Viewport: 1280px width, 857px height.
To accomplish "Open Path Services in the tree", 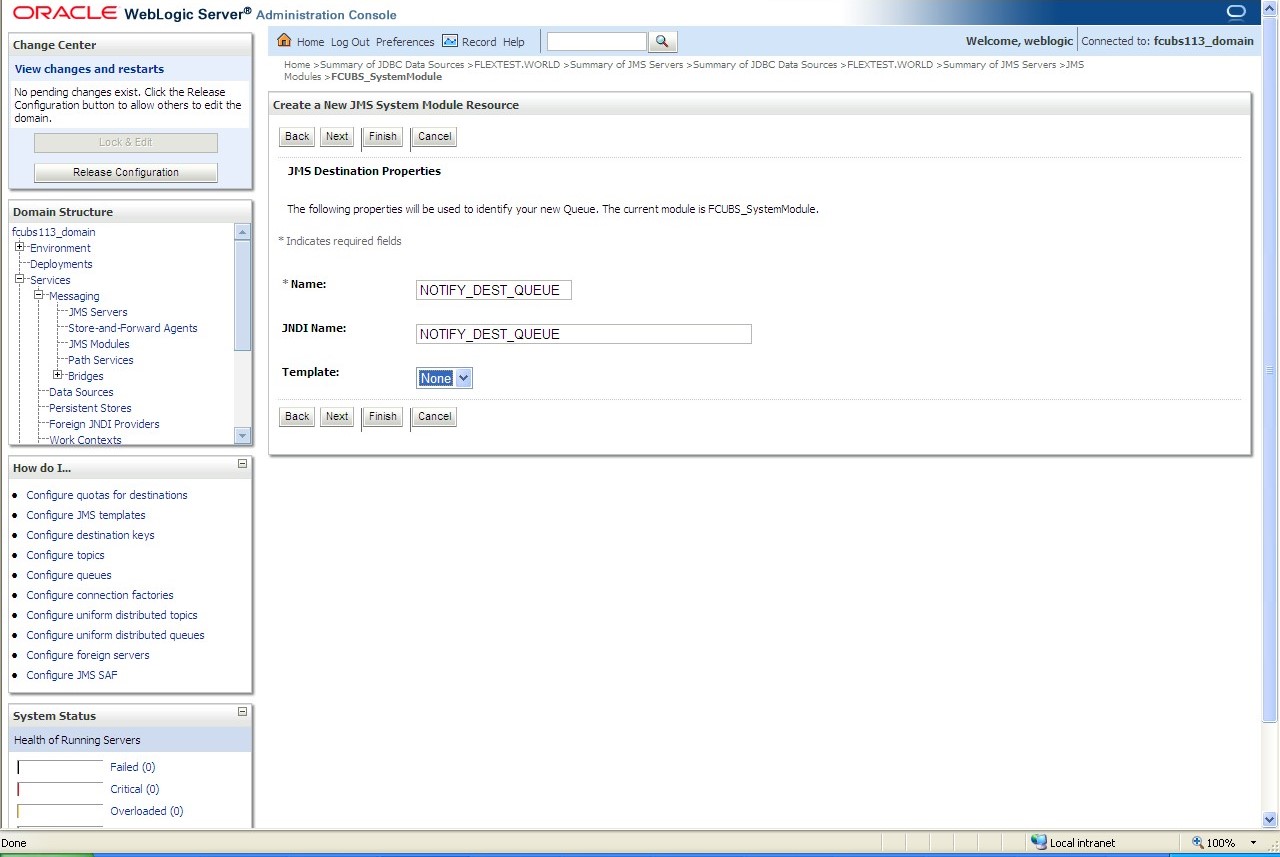I will coord(101,360).
